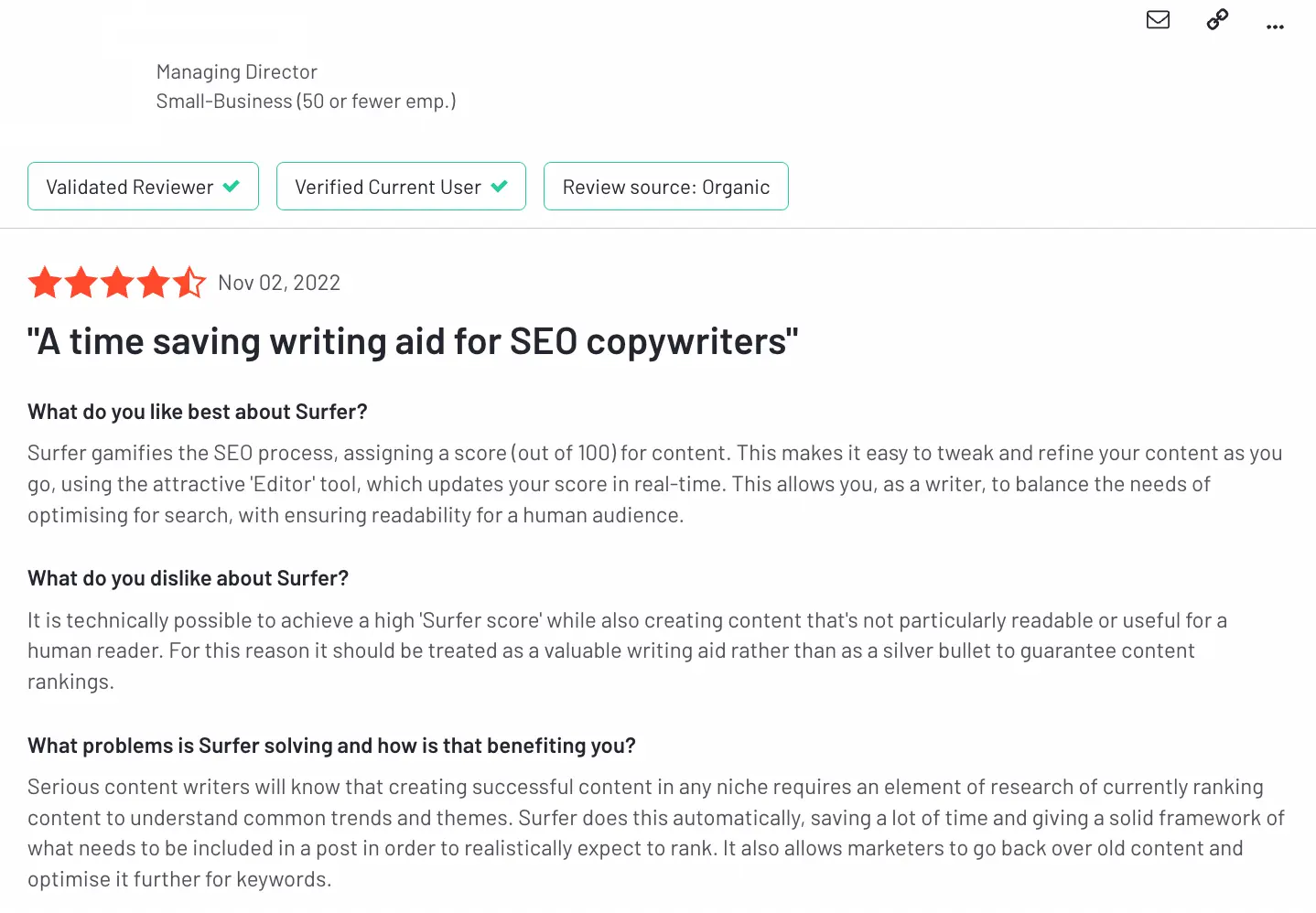Click the Nov 02, 2022 review date

click(x=279, y=283)
